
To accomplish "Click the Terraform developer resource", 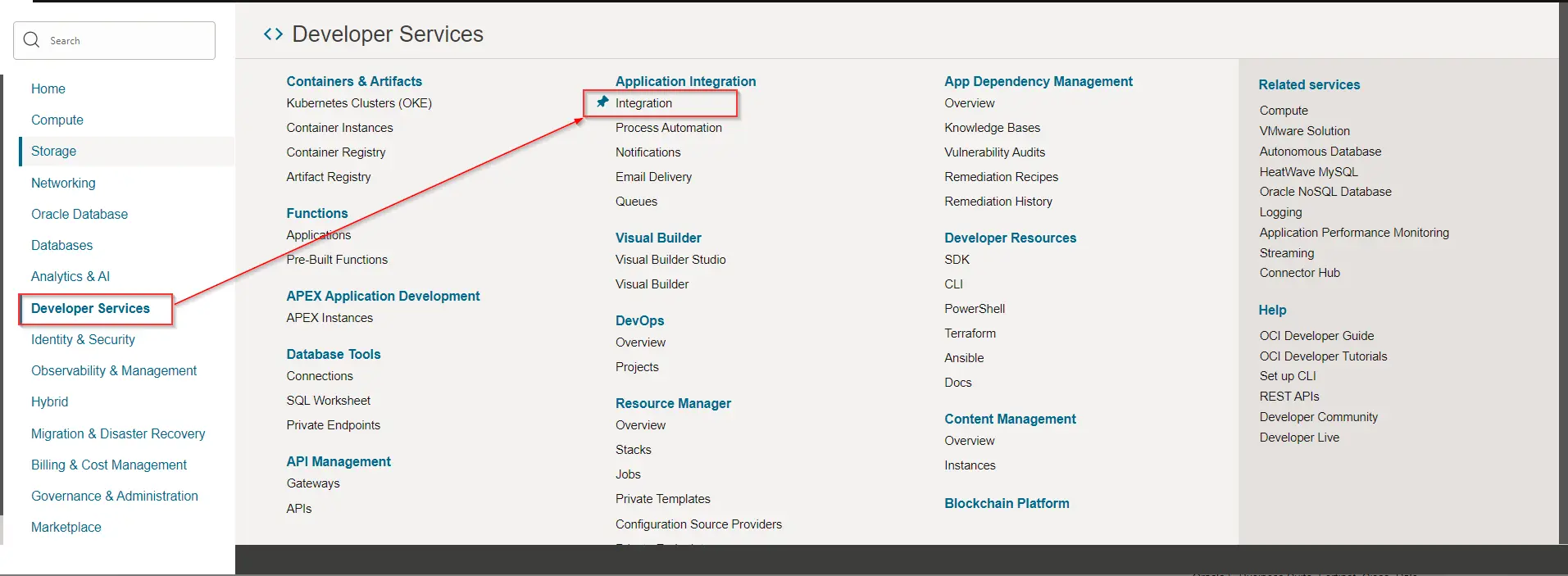I will [970, 333].
